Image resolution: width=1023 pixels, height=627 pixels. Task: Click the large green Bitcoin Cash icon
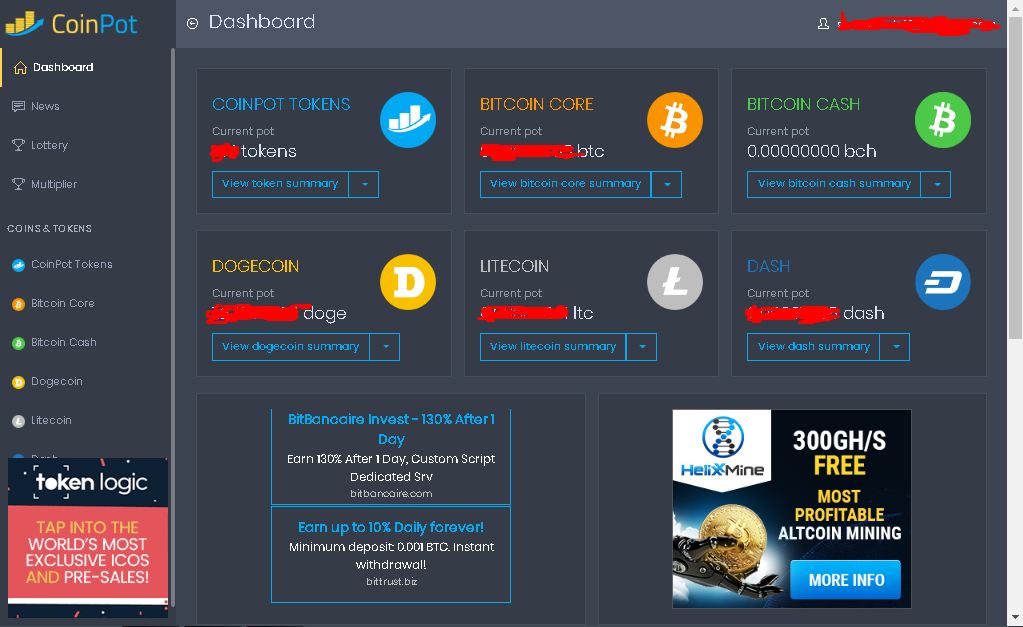click(x=943, y=120)
